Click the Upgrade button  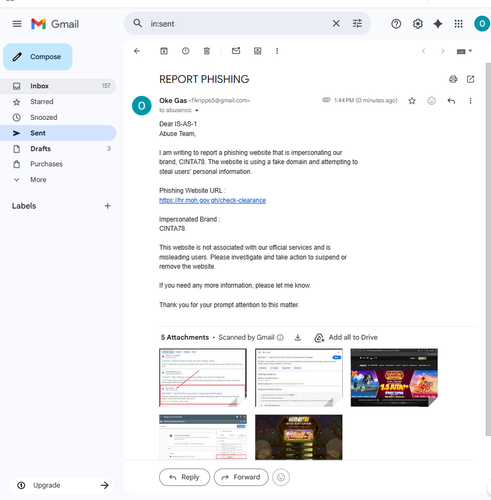click(62, 485)
